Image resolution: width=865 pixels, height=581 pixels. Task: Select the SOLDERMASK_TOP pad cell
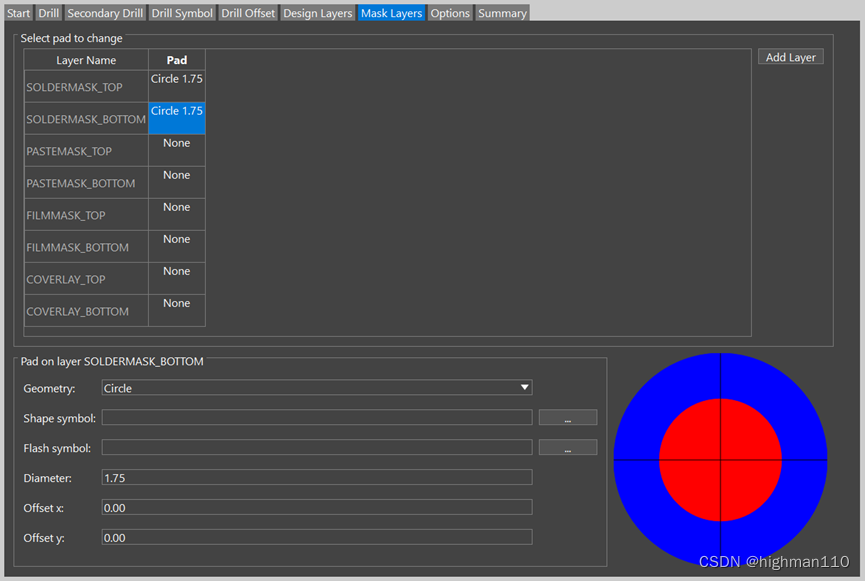pos(177,86)
